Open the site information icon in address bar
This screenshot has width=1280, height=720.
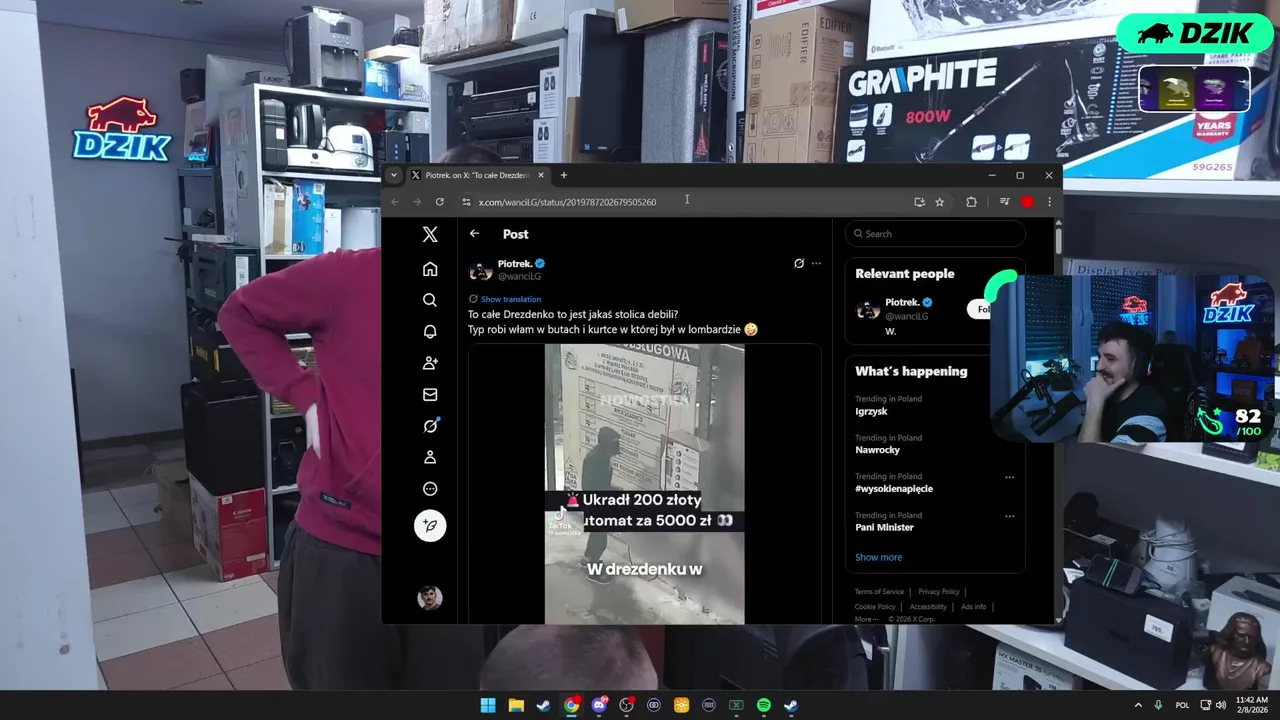[x=466, y=202]
